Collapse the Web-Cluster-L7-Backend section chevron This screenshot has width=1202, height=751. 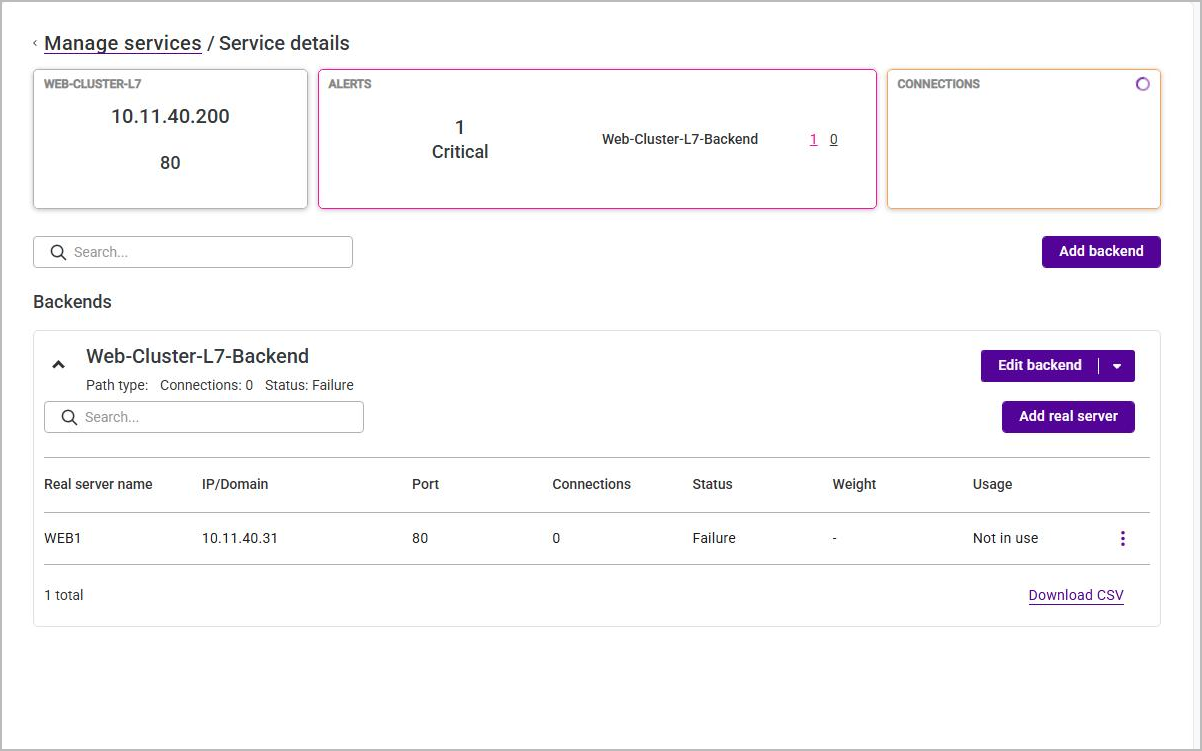(x=59, y=366)
